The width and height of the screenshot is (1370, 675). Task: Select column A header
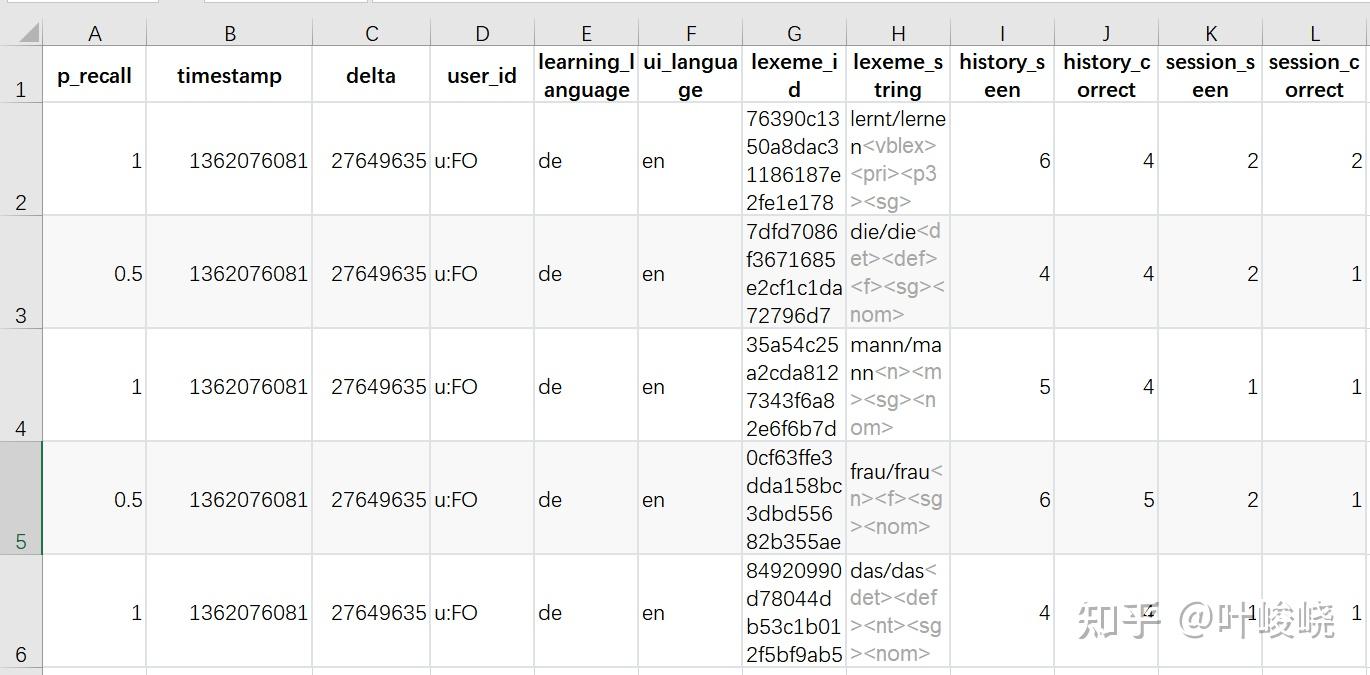[94, 34]
